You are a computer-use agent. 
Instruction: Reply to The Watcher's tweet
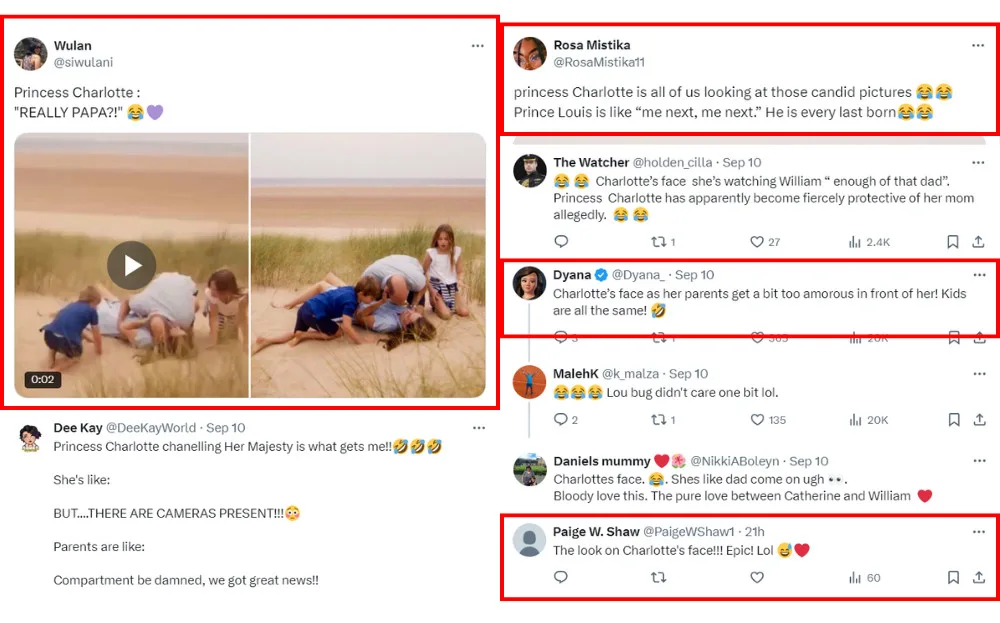(561, 242)
